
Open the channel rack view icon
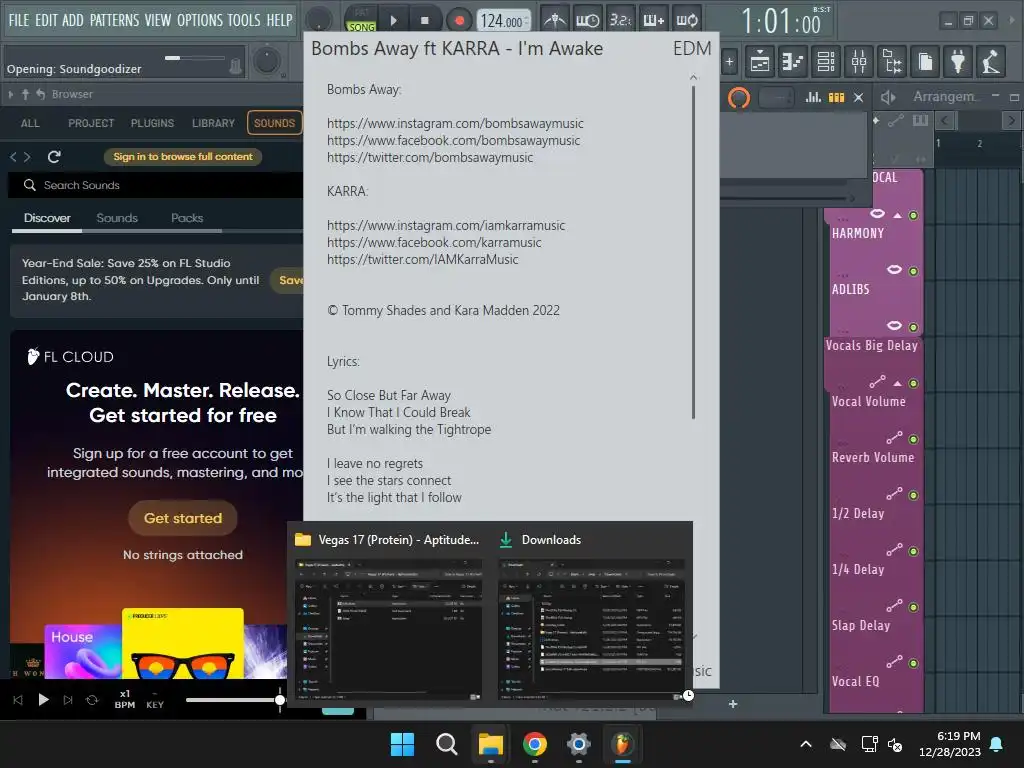(826, 62)
